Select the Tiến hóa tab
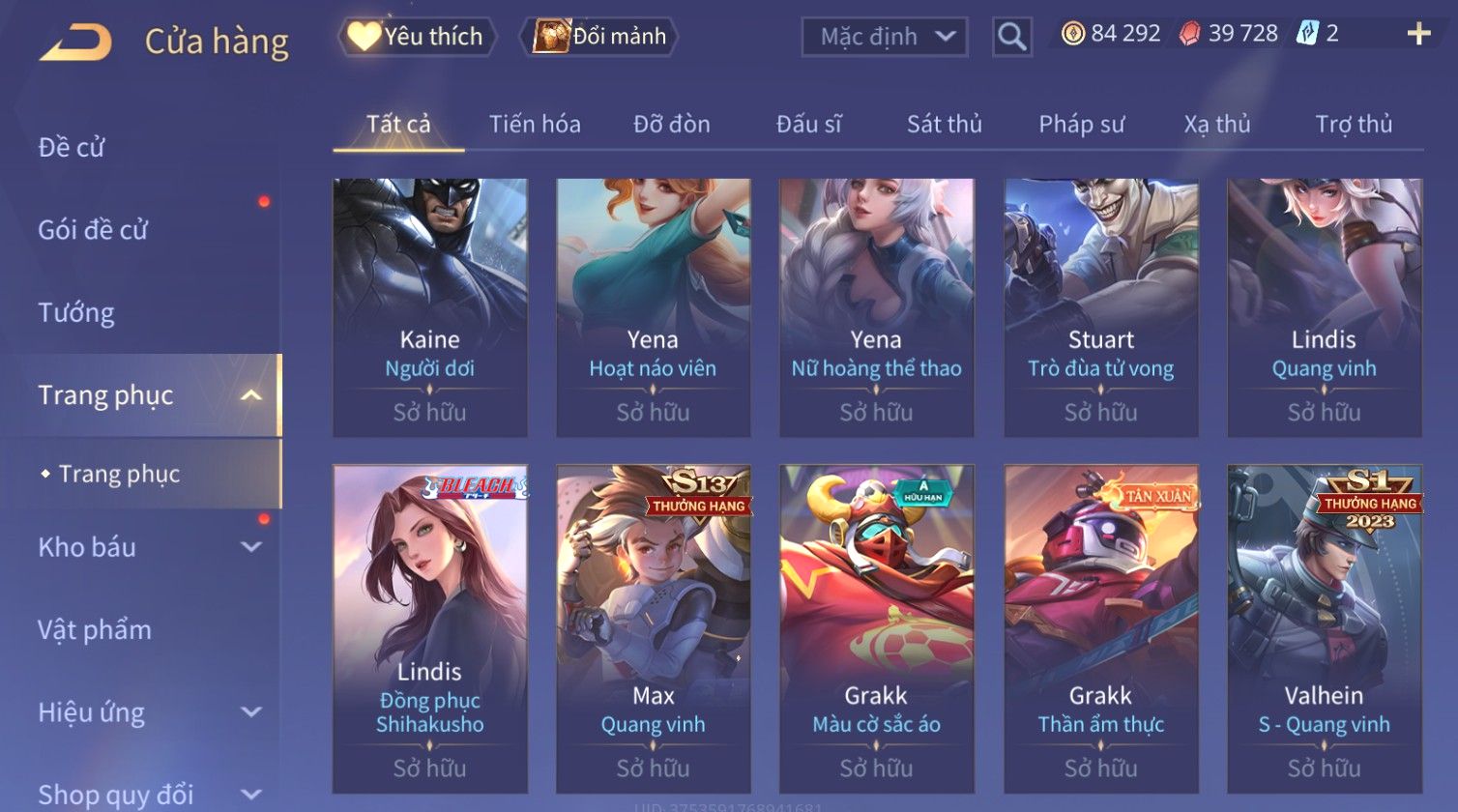The height and width of the screenshot is (812, 1458). click(x=535, y=124)
